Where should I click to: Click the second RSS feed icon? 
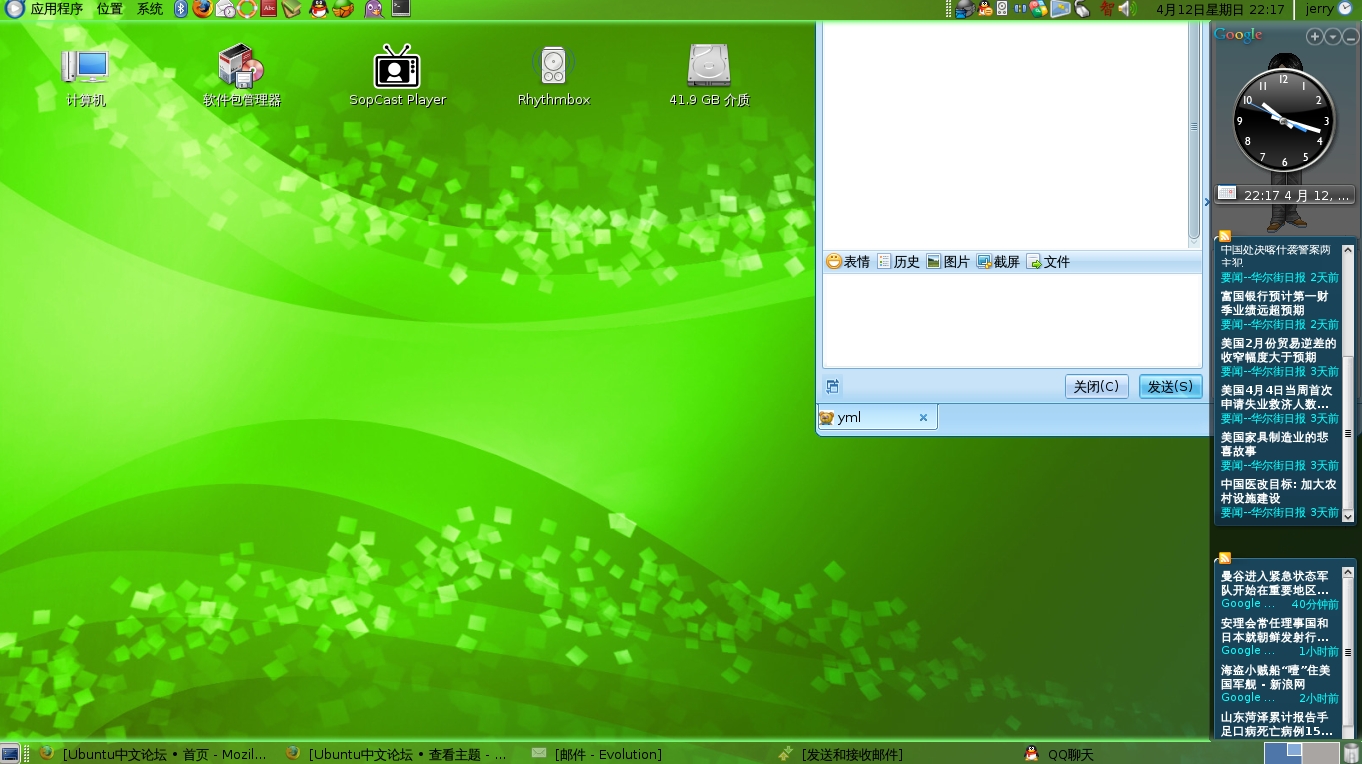[x=1224, y=558]
